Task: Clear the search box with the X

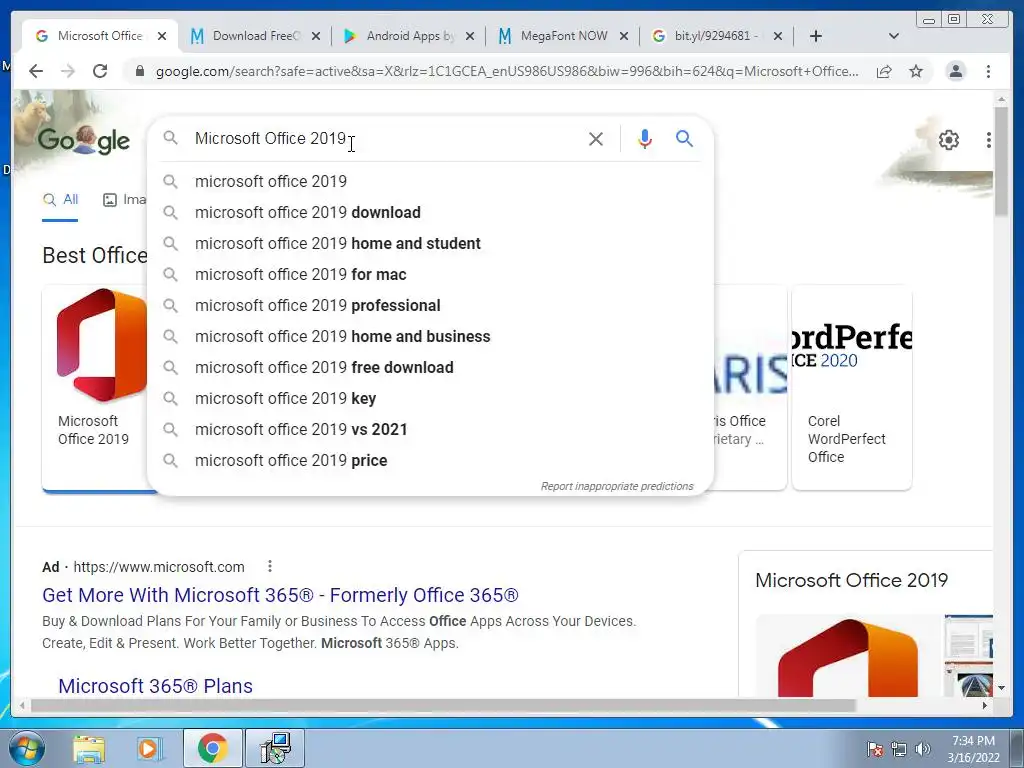Action: coord(596,139)
